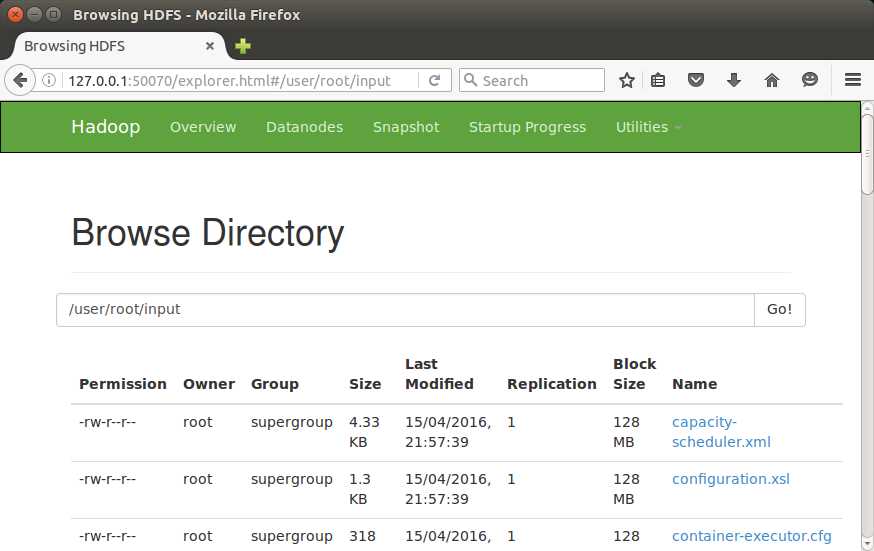Click the window title bar maximize button
This screenshot has width=874, height=551.
tap(53, 14)
